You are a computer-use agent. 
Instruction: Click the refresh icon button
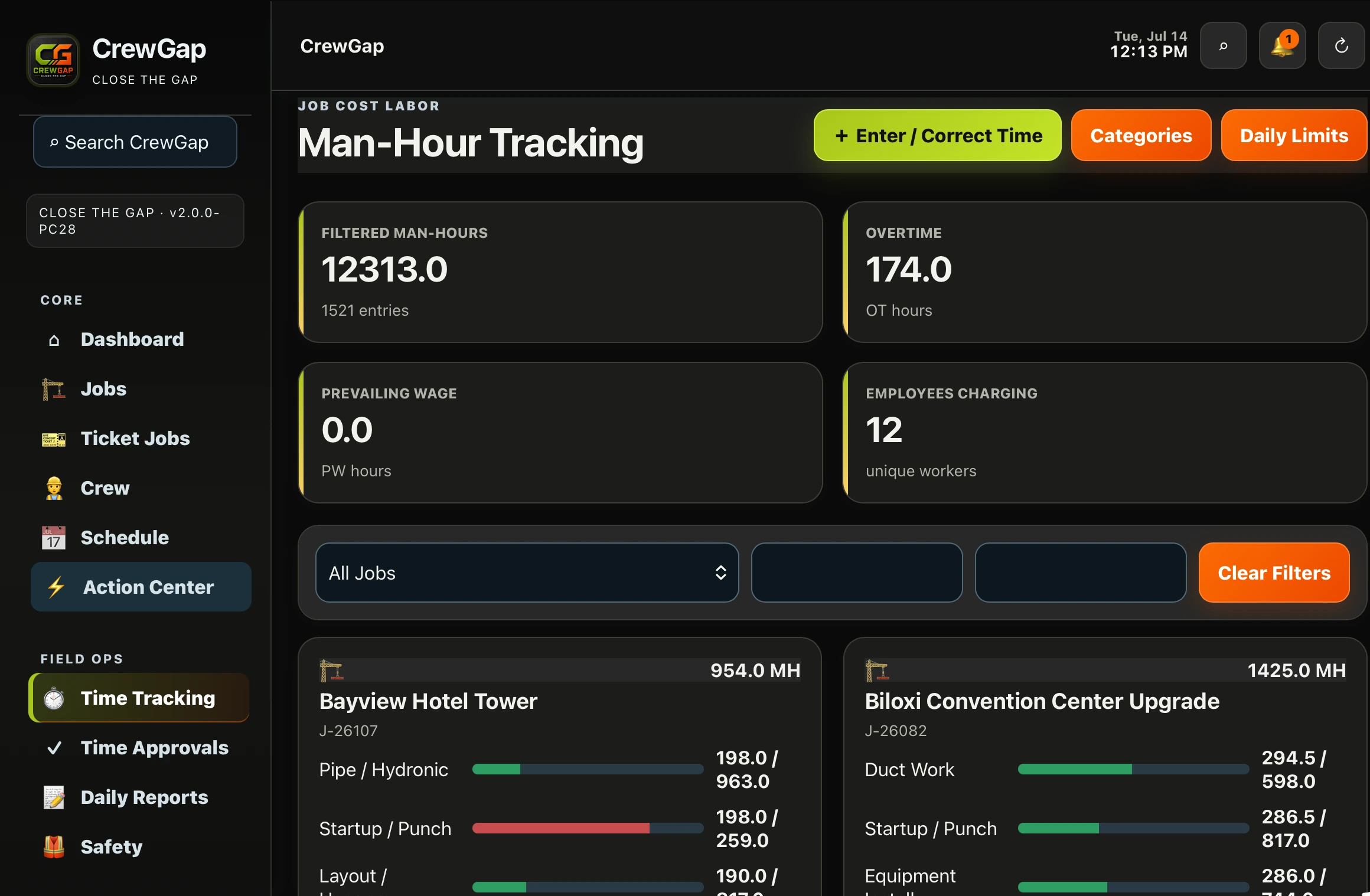pos(1342,46)
